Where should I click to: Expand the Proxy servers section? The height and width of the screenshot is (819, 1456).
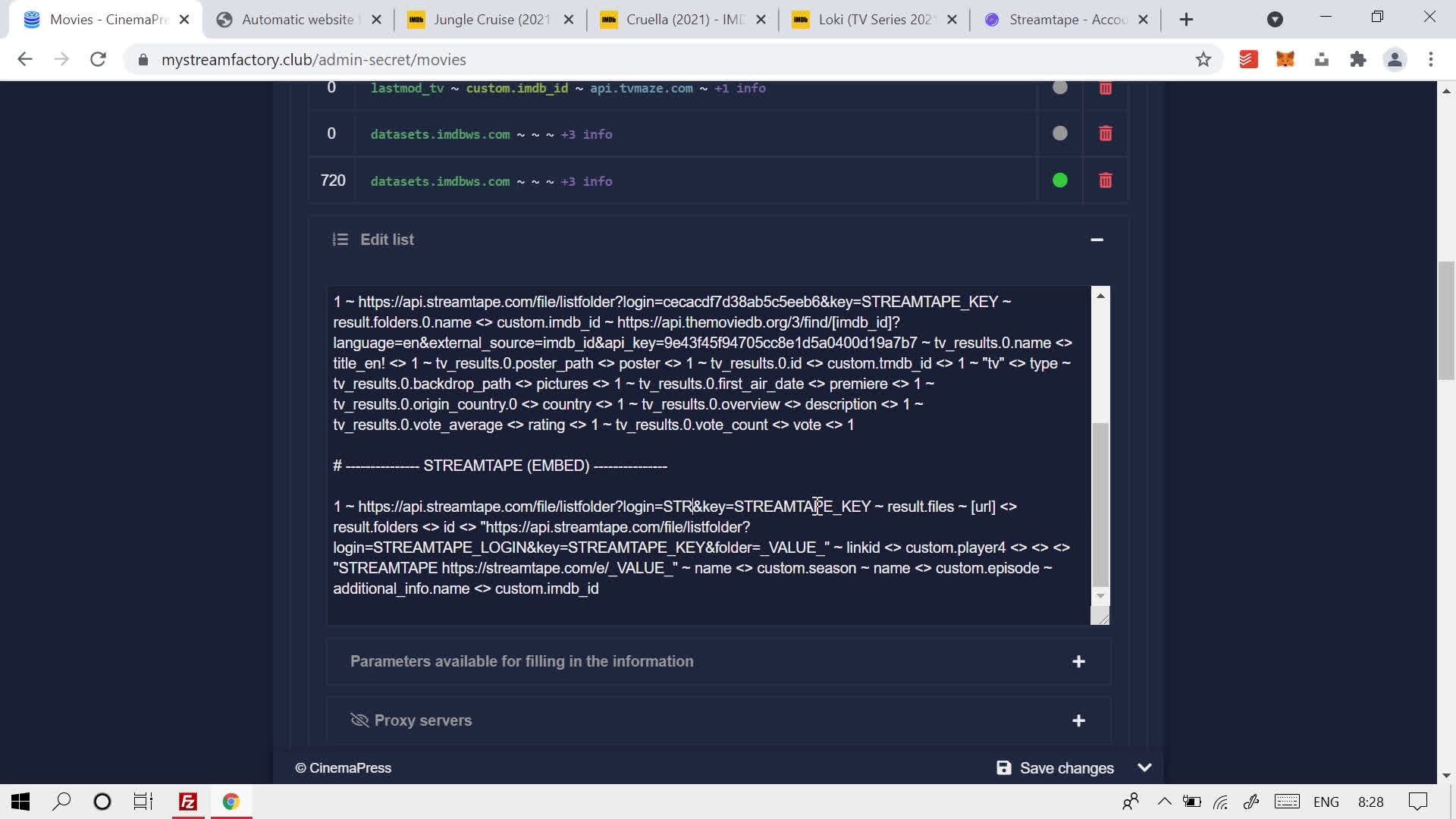tap(1080, 720)
